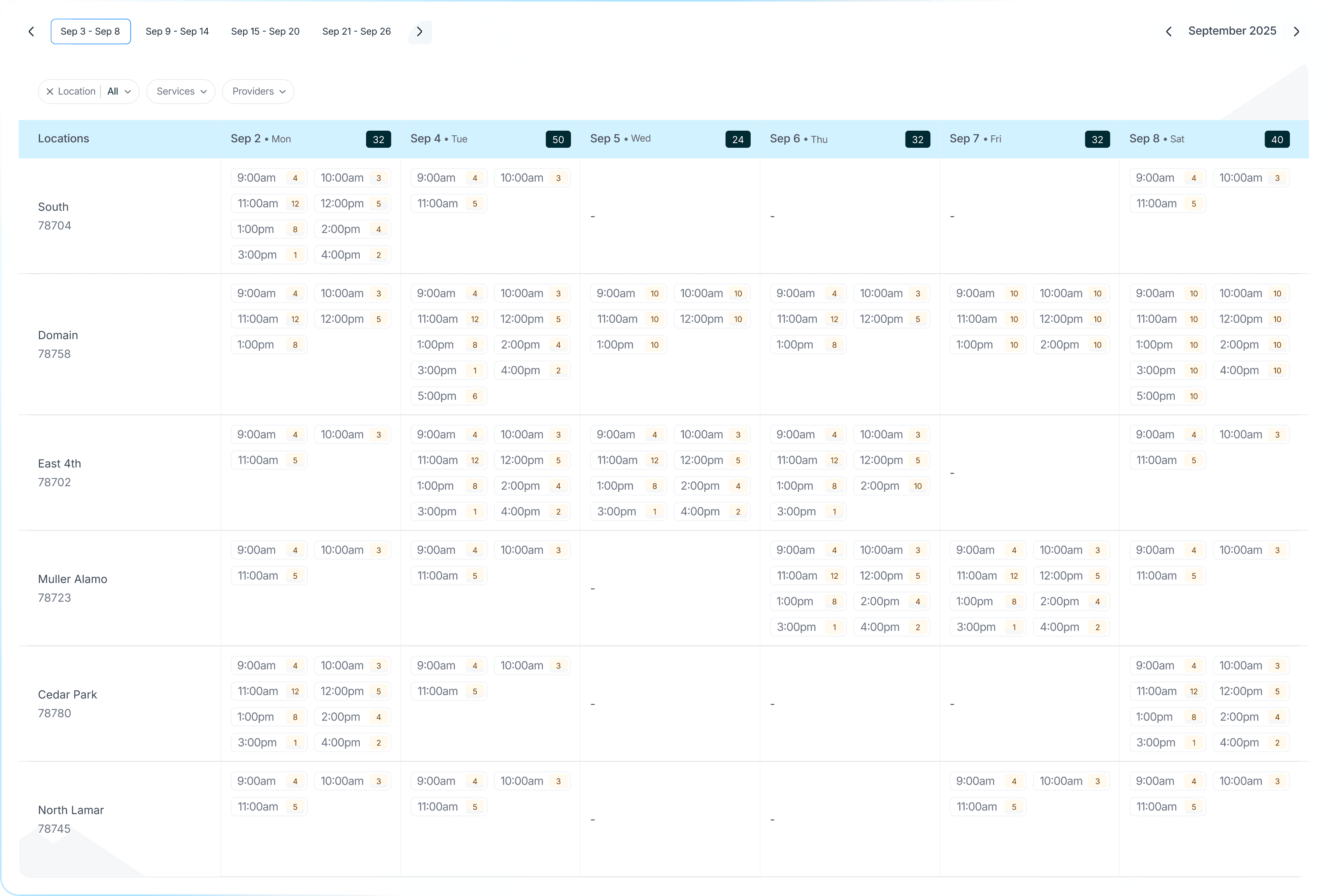Screen dimensions: 1328x896
Task: Advance to next week ranges arrow
Action: pos(419,31)
